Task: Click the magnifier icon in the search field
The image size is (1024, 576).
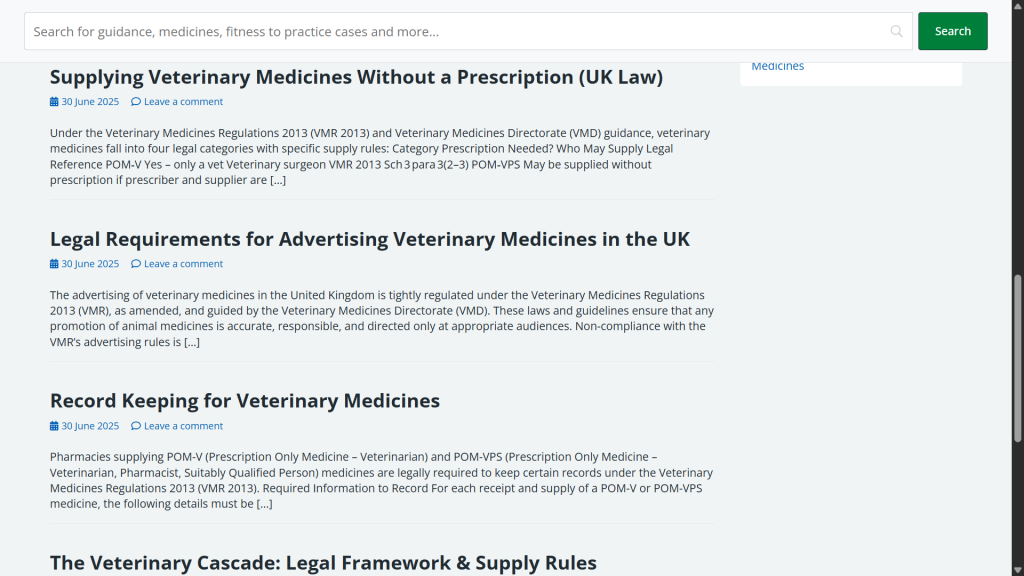Action: (x=896, y=31)
